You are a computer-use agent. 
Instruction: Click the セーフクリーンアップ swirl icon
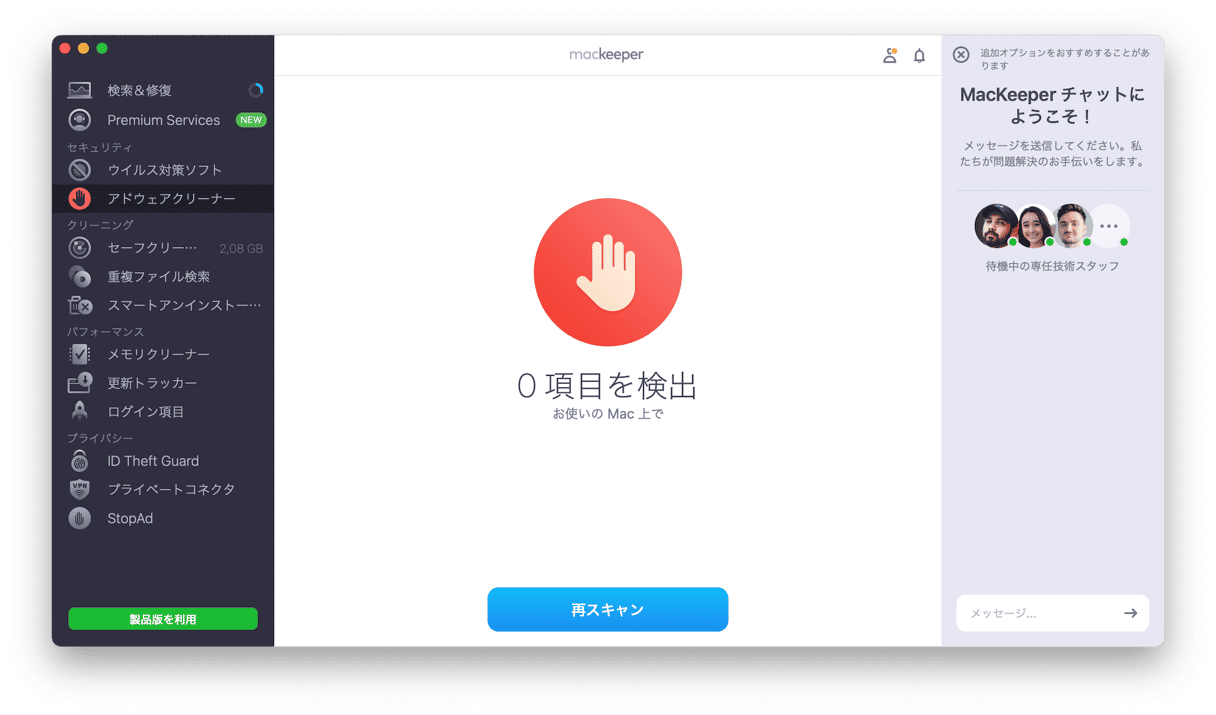[80, 248]
